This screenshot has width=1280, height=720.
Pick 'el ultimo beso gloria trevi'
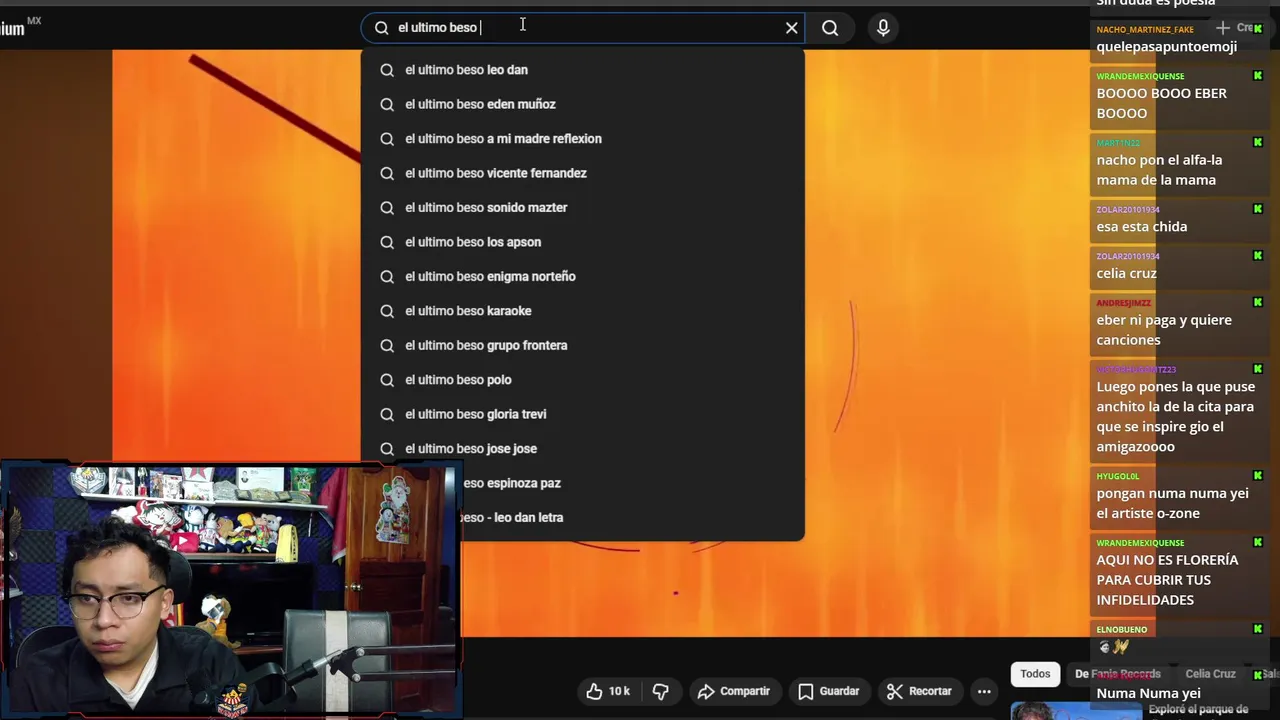click(583, 415)
